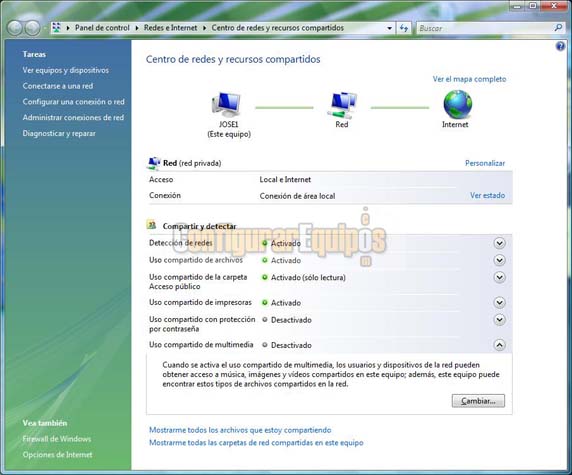Image resolution: width=572 pixels, height=475 pixels.
Task: Click the Red network icon in map
Action: pyautogui.click(x=342, y=105)
